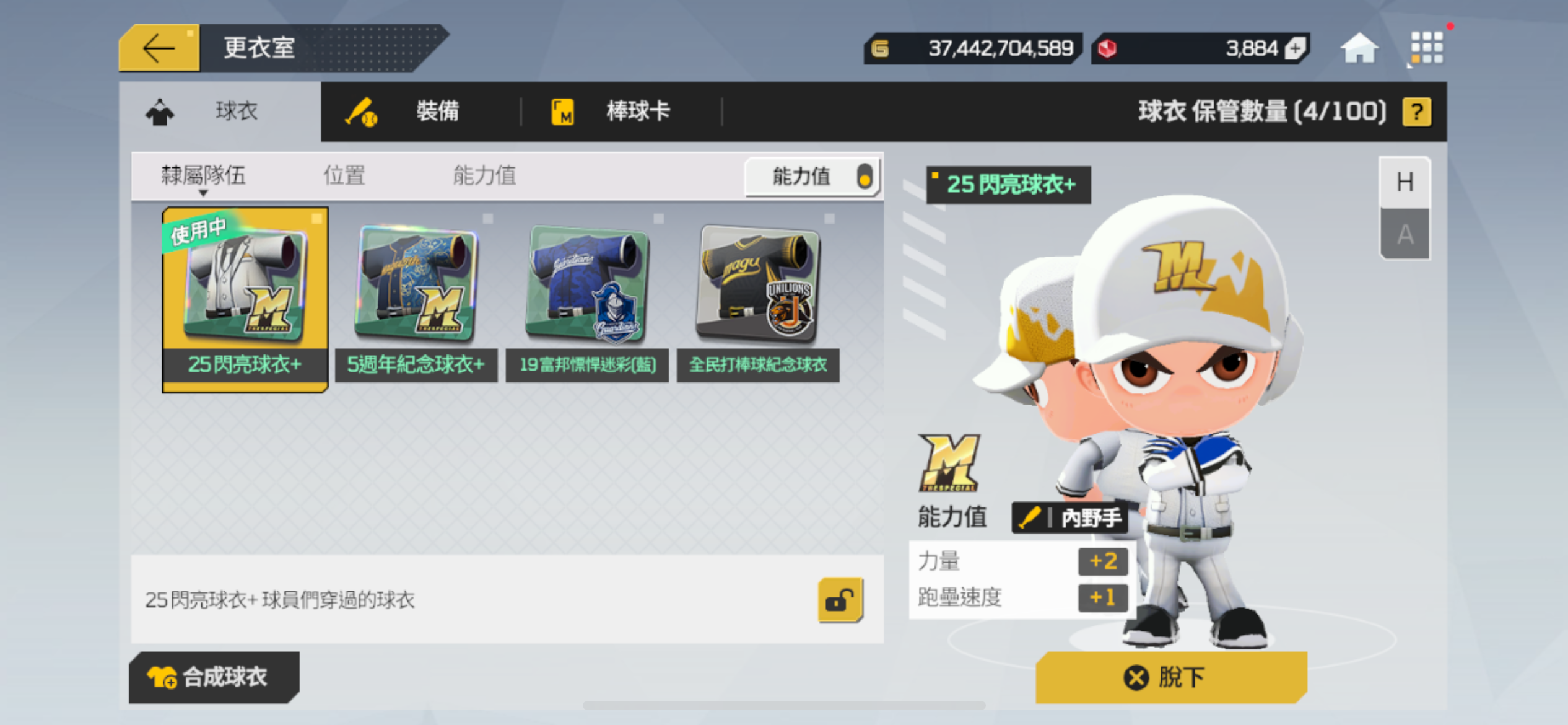The height and width of the screenshot is (725, 1568).
Task: Toggle the lock icon for 25閃亮球衣+
Action: (x=840, y=599)
